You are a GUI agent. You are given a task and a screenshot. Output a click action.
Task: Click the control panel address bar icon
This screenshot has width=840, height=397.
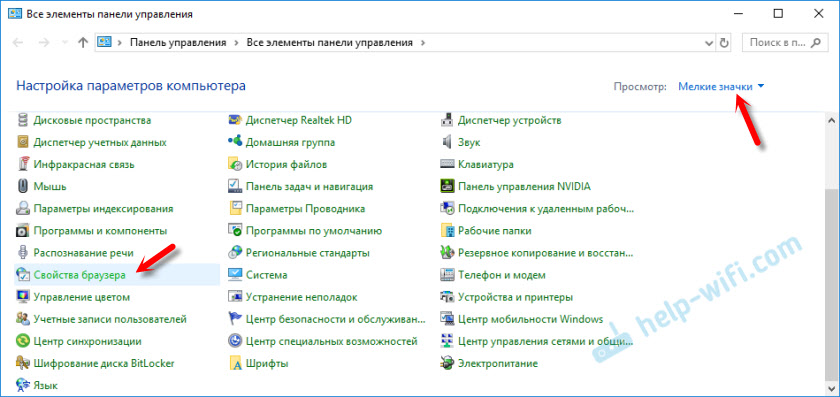point(105,43)
